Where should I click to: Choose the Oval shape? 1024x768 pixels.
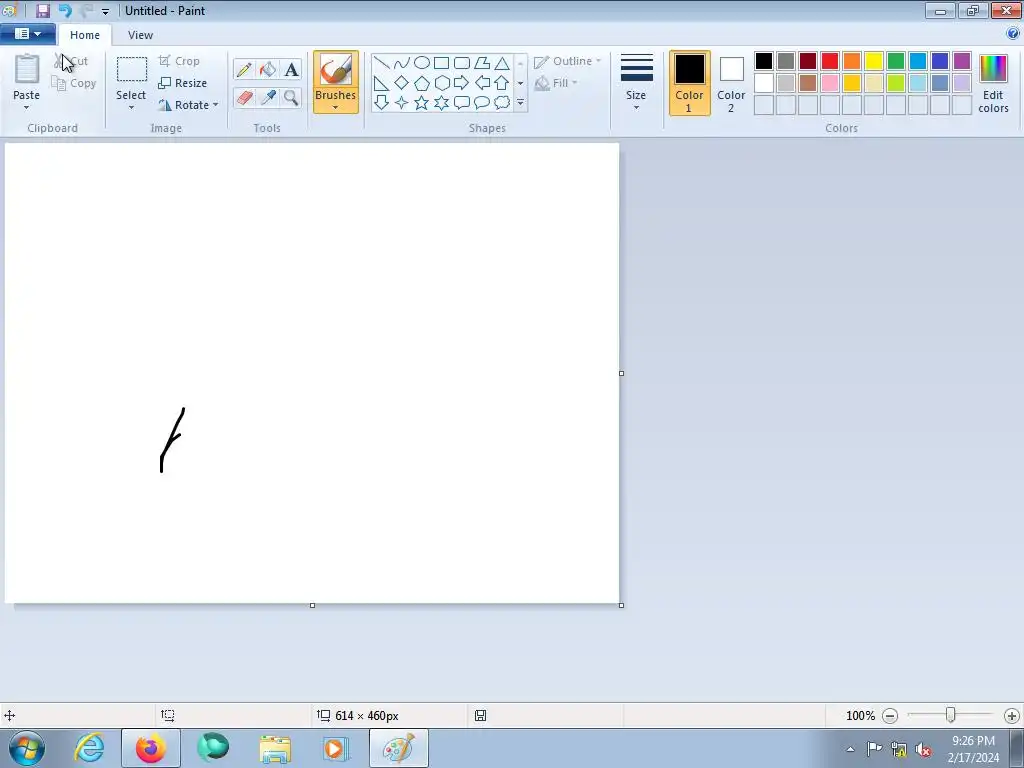click(x=422, y=63)
